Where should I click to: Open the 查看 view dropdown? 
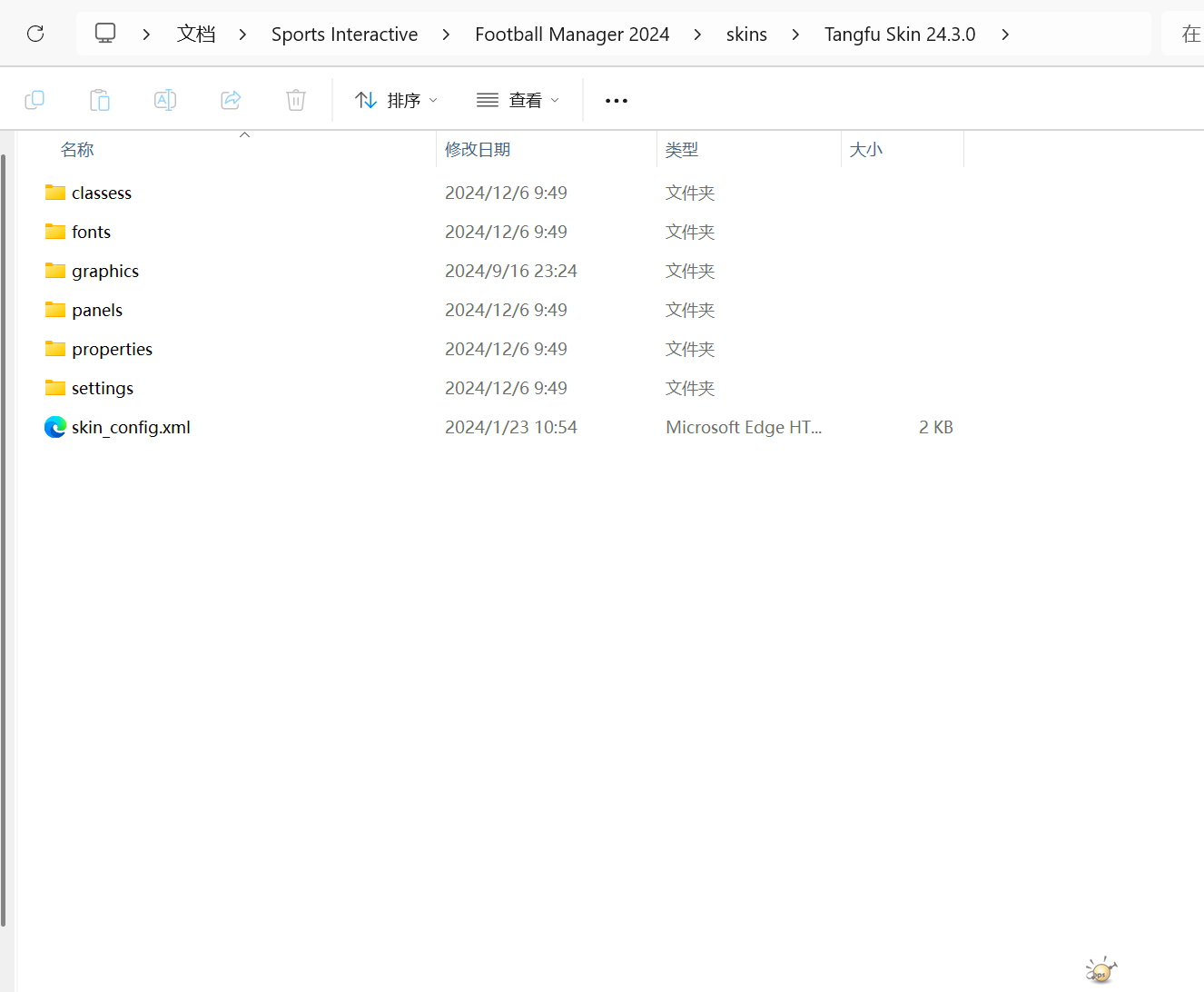pos(518,100)
